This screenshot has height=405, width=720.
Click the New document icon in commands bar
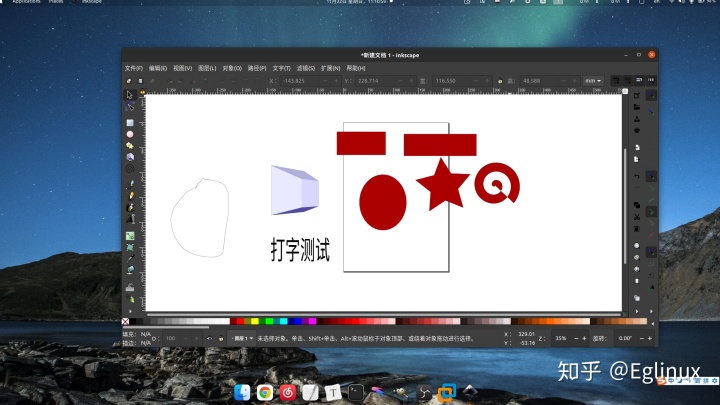(637, 96)
